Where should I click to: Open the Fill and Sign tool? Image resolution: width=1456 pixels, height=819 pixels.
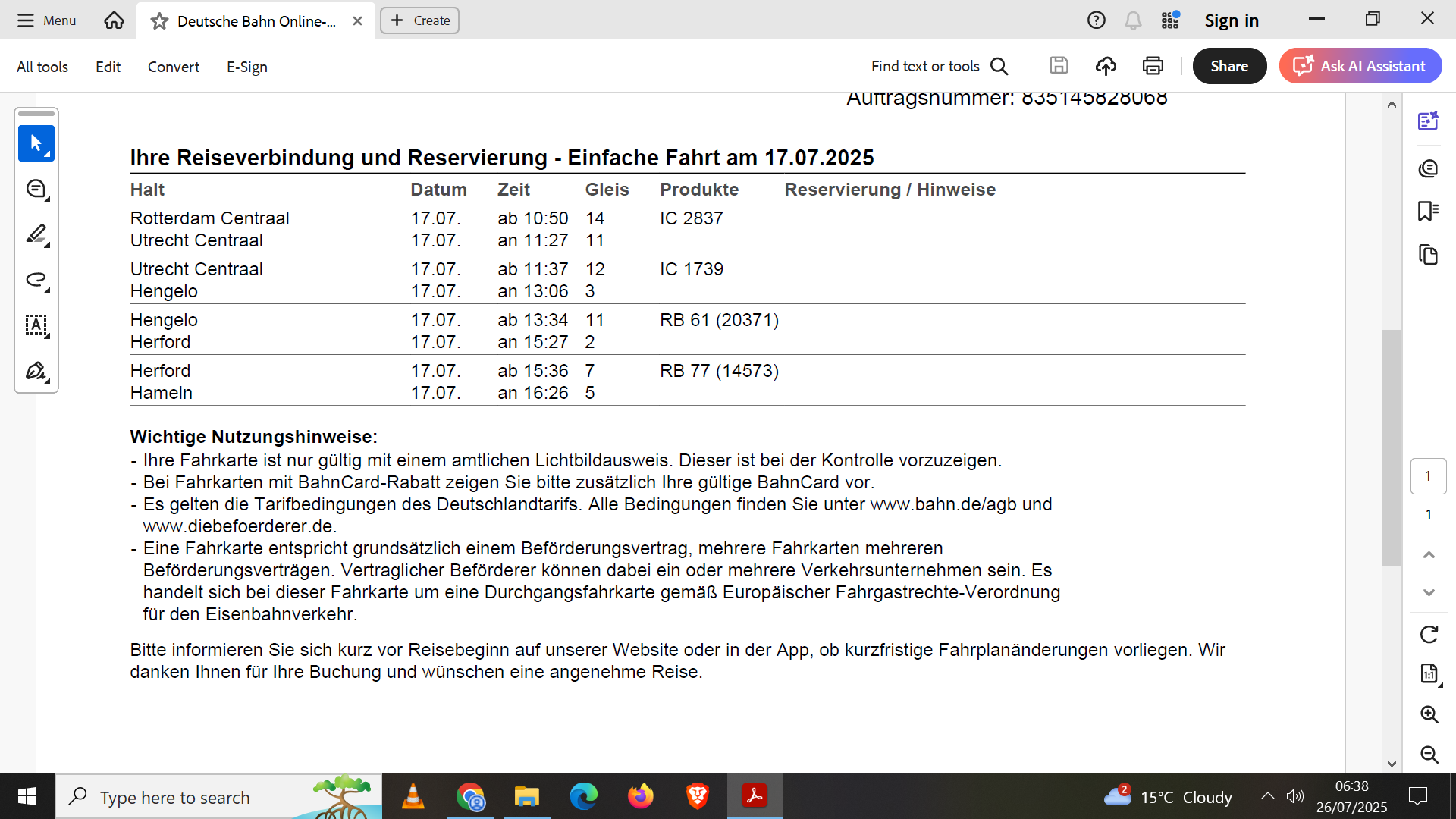(x=36, y=371)
